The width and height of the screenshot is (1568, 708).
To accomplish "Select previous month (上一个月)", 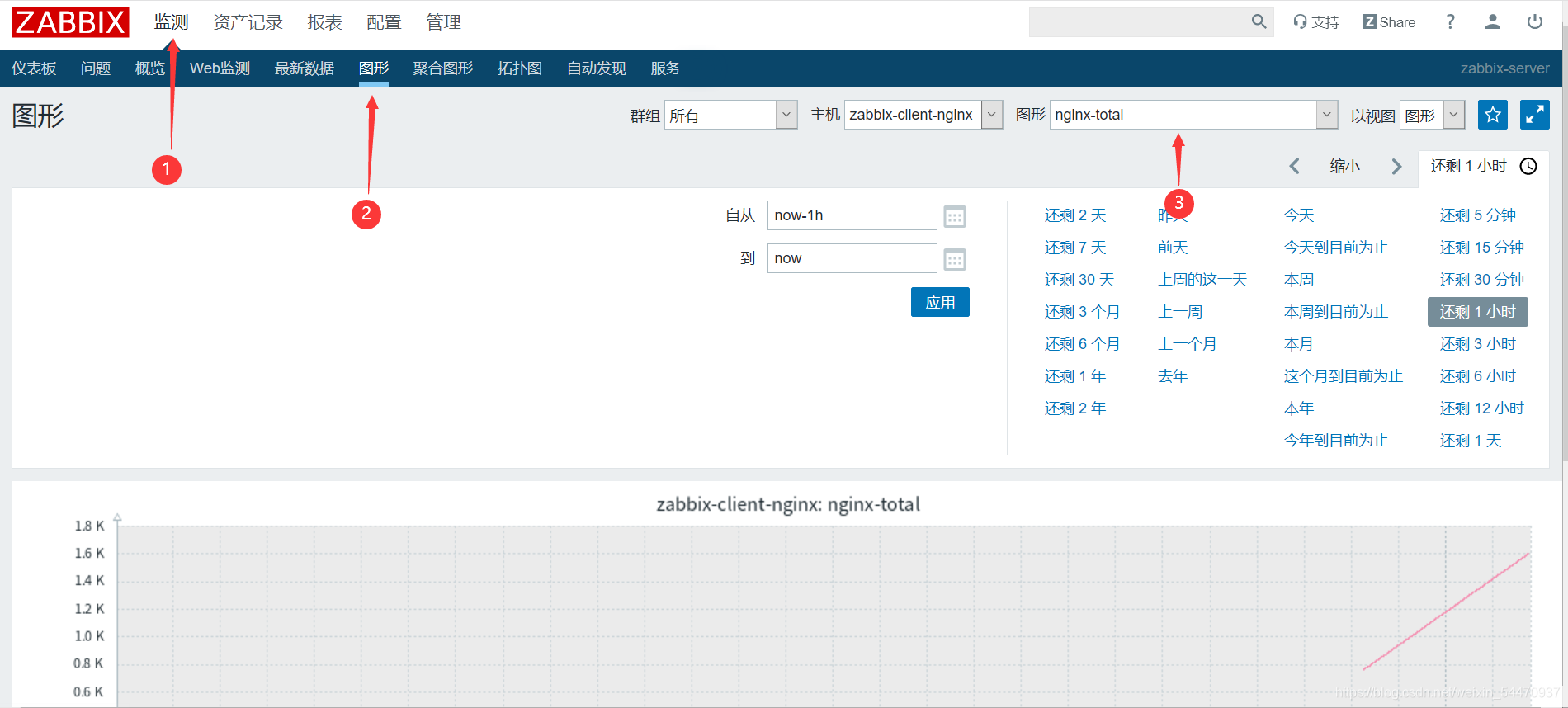I will (1188, 344).
